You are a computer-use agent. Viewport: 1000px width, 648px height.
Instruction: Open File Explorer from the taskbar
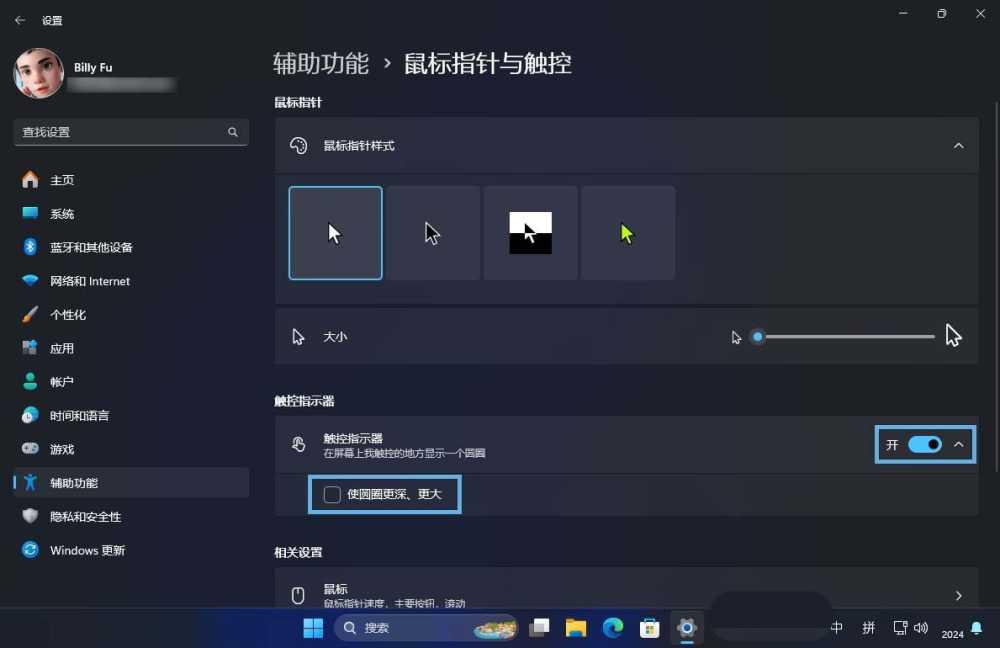(575, 628)
